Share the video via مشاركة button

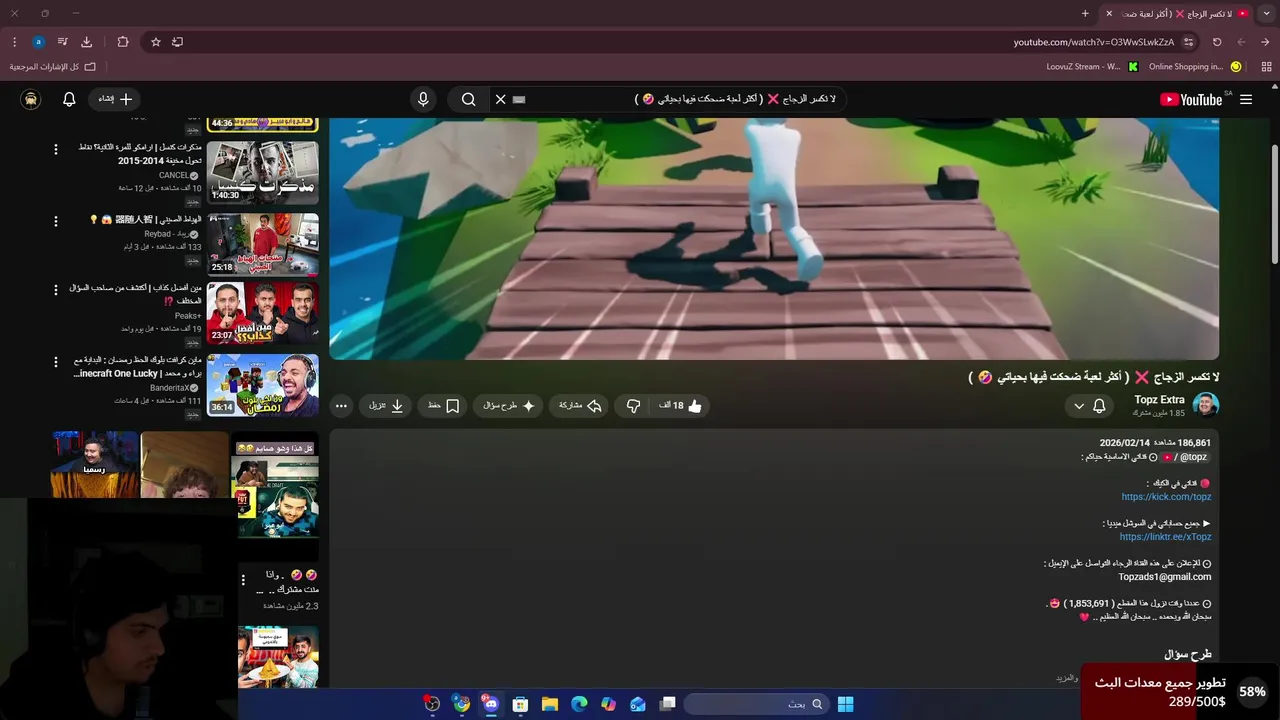[x=580, y=405]
